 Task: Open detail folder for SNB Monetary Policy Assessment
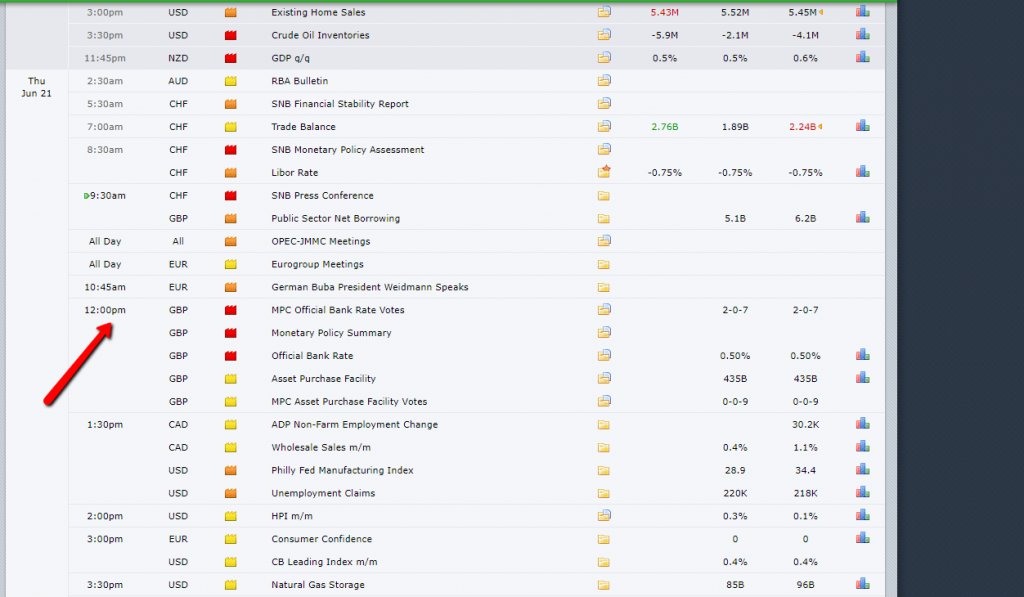pyautogui.click(x=604, y=149)
